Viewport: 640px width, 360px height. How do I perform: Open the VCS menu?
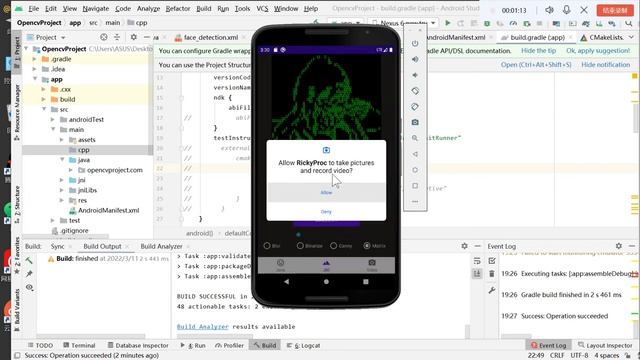(x=262, y=8)
